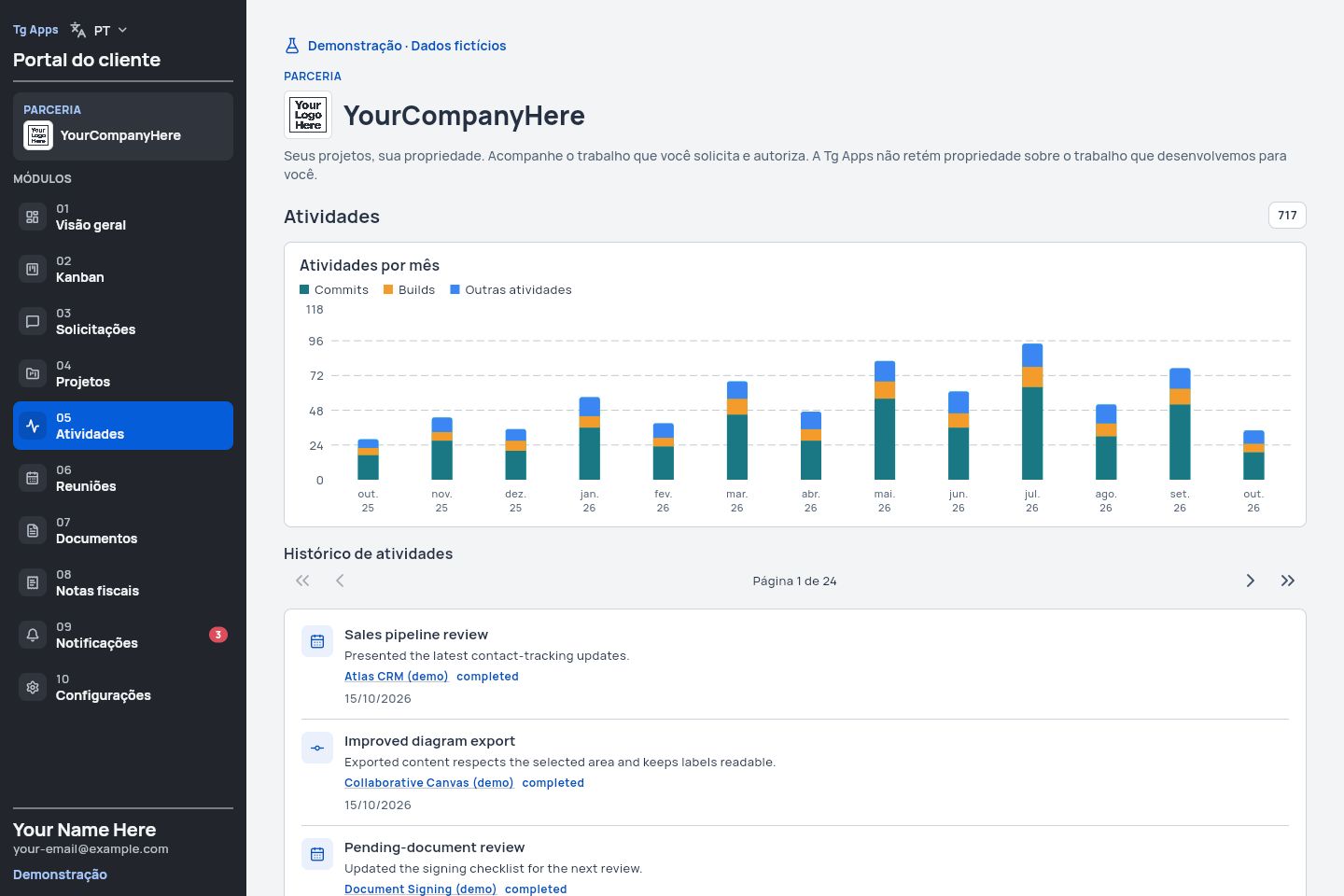Click the Configurações gear icon
The width and height of the screenshot is (1344, 896).
[x=33, y=687]
